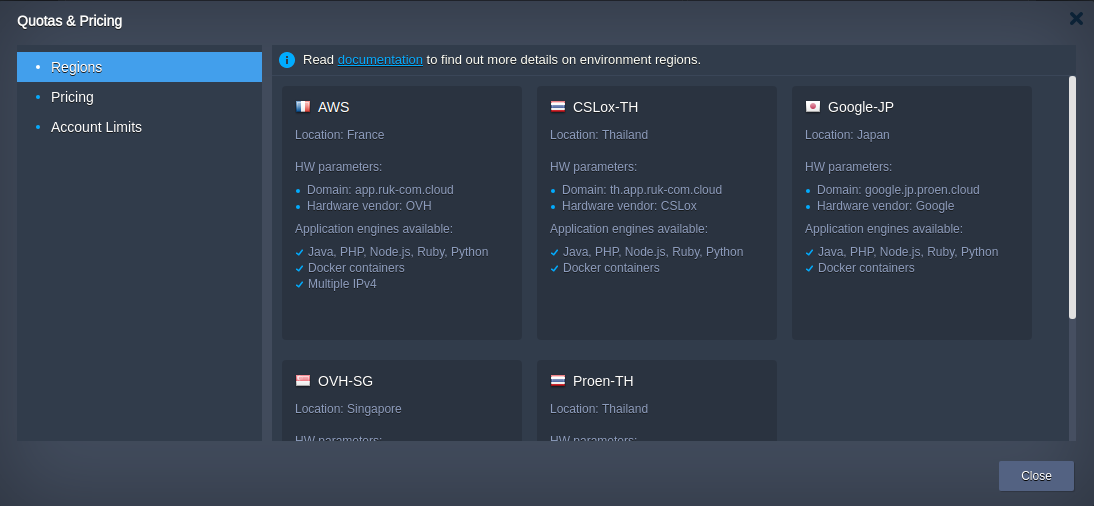Click engines list 'Java, PHP...' in AWS card

pyautogui.click(x=398, y=252)
